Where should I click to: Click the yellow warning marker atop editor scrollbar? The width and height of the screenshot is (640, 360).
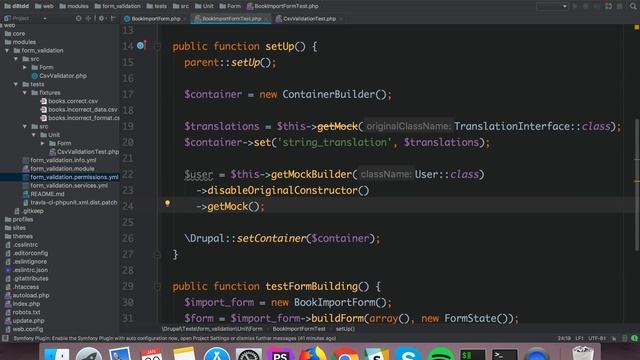pyautogui.click(x=636, y=27)
